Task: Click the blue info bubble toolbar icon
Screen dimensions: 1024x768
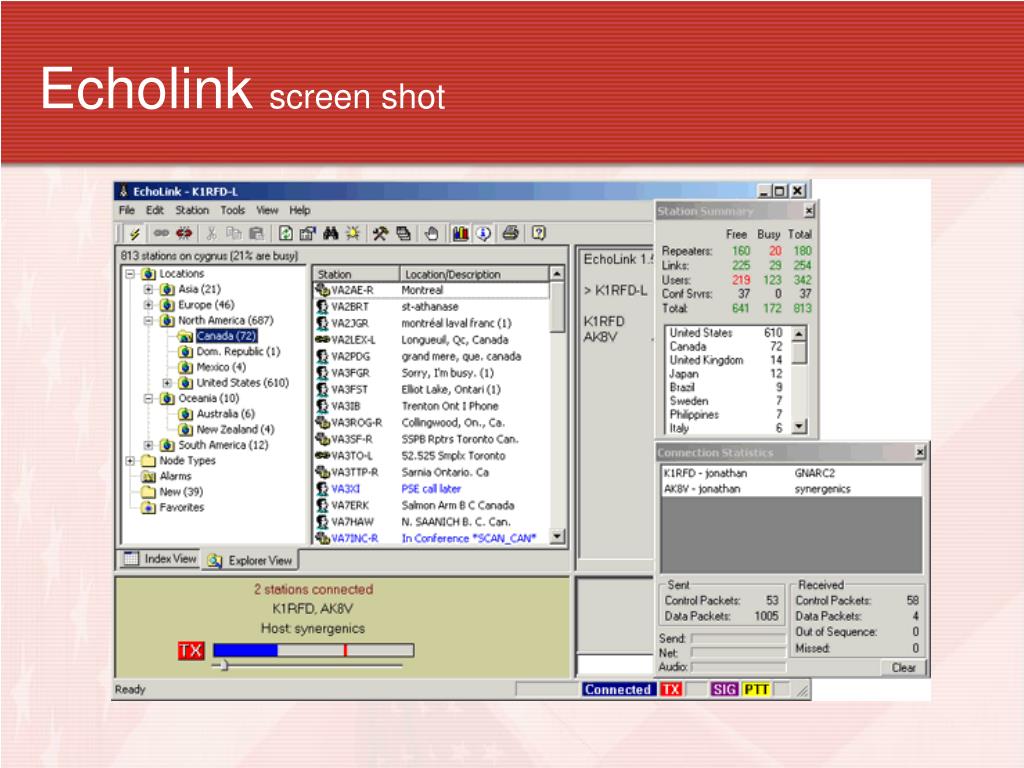Action: click(483, 233)
